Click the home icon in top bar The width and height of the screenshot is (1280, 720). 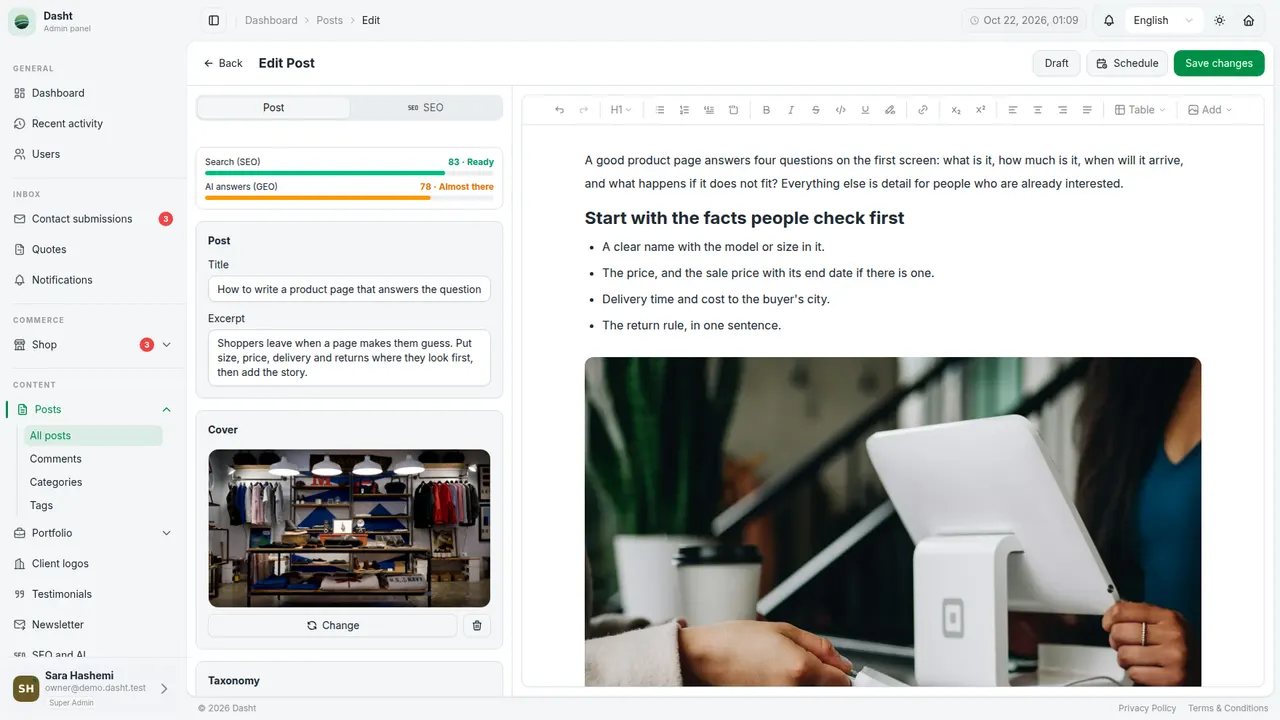point(1249,20)
